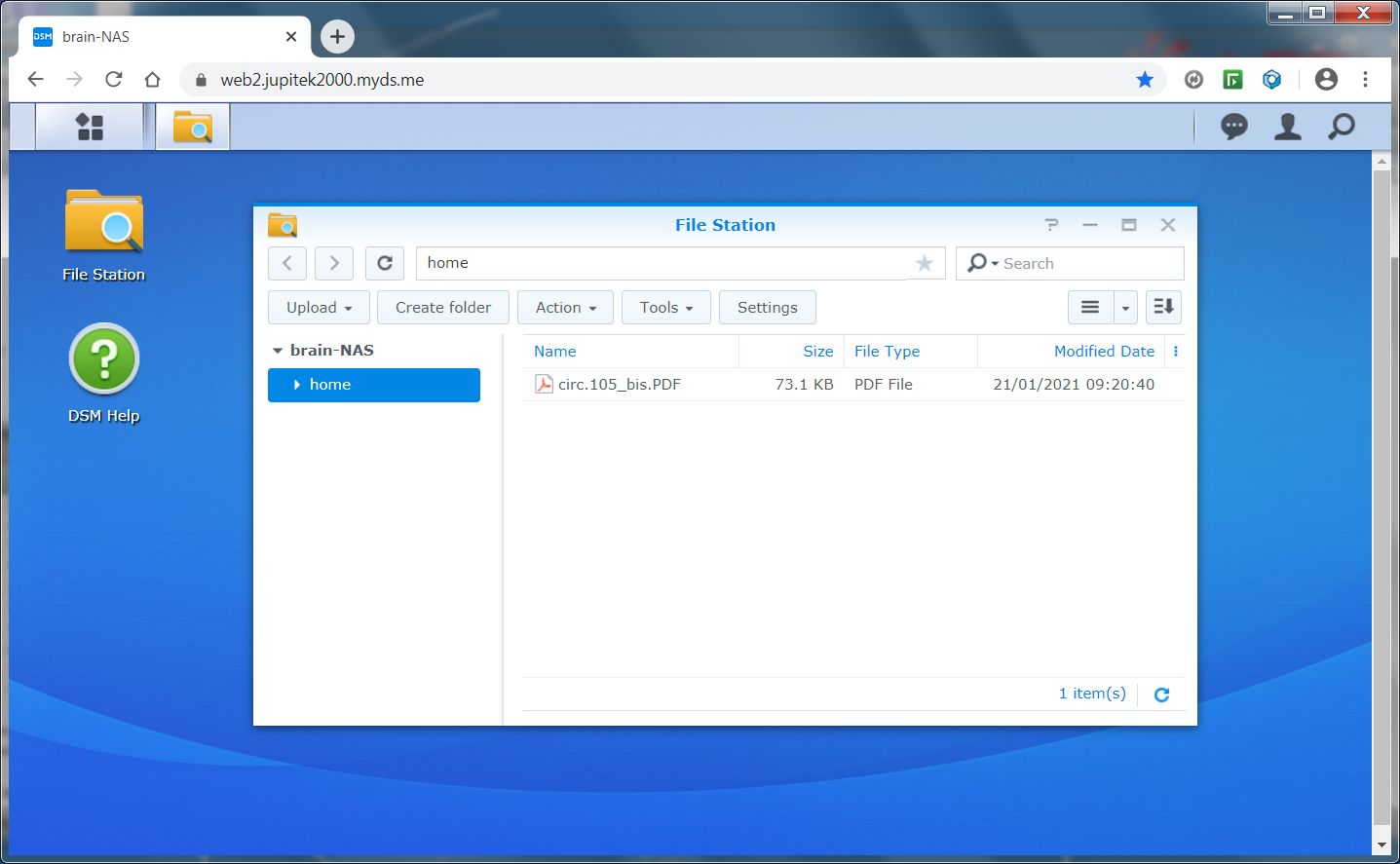Sort by Size column header
Screen dimensions: 1400x864
(x=817, y=352)
